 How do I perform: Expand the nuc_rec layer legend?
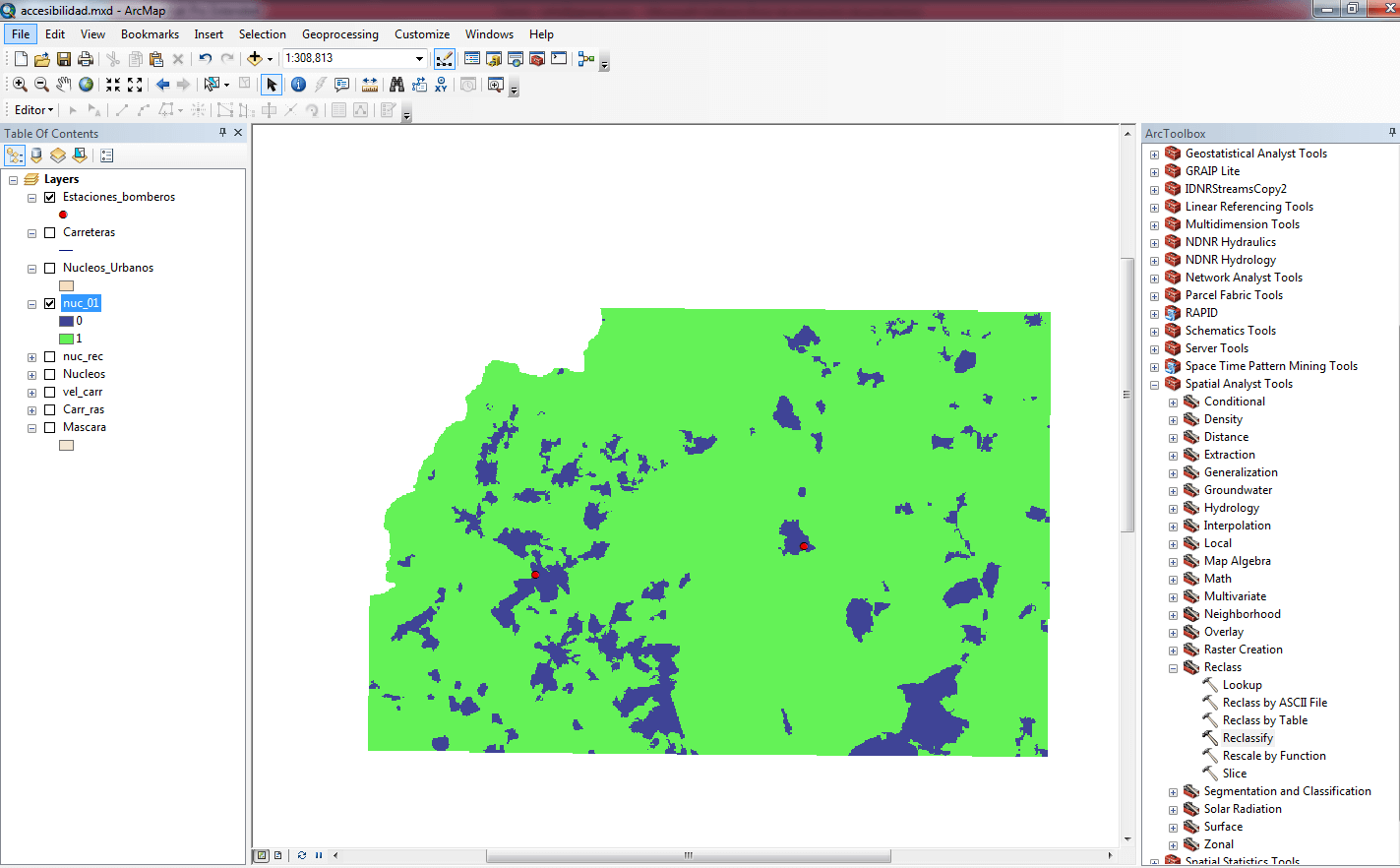point(32,357)
